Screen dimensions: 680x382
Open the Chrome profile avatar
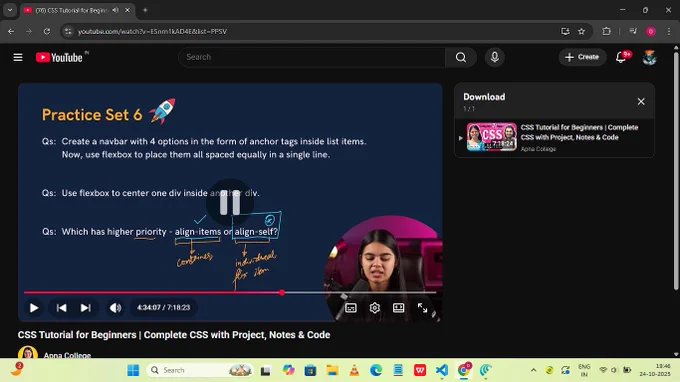tap(651, 31)
